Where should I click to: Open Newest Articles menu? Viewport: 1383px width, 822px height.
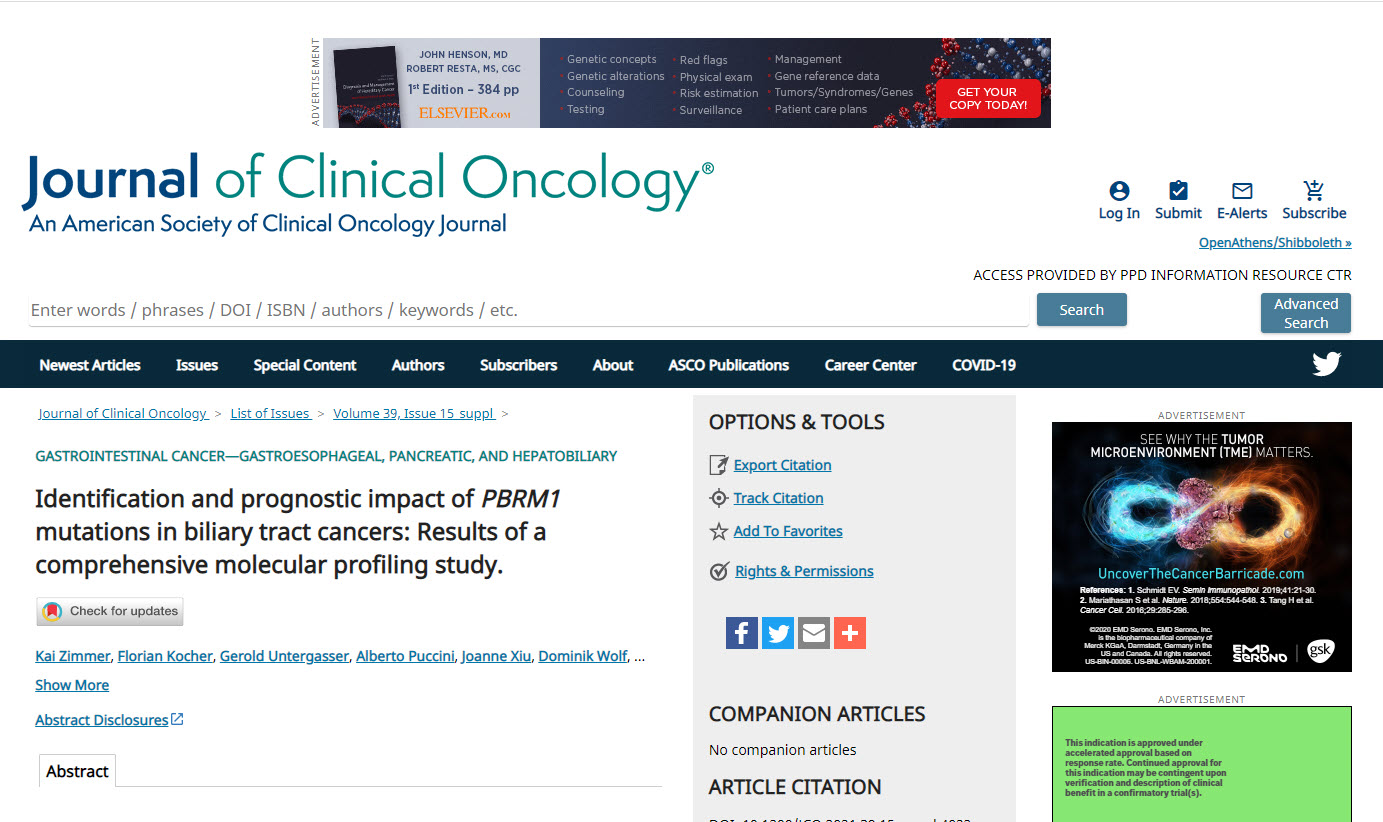coord(90,365)
